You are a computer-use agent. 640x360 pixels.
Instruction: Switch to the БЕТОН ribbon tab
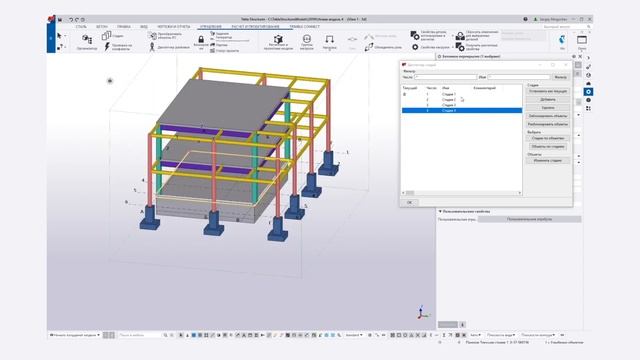[102, 27]
